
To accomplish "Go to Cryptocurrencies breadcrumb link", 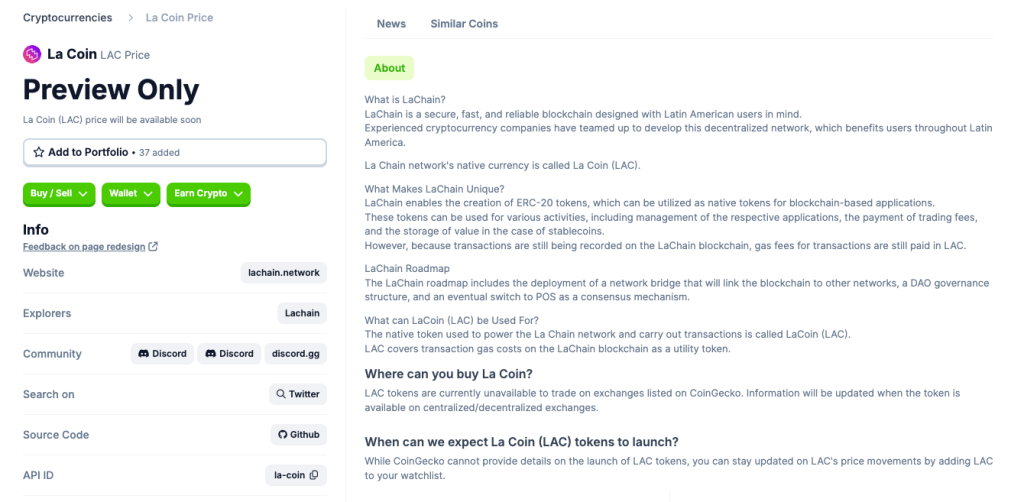I will click(x=67, y=18).
